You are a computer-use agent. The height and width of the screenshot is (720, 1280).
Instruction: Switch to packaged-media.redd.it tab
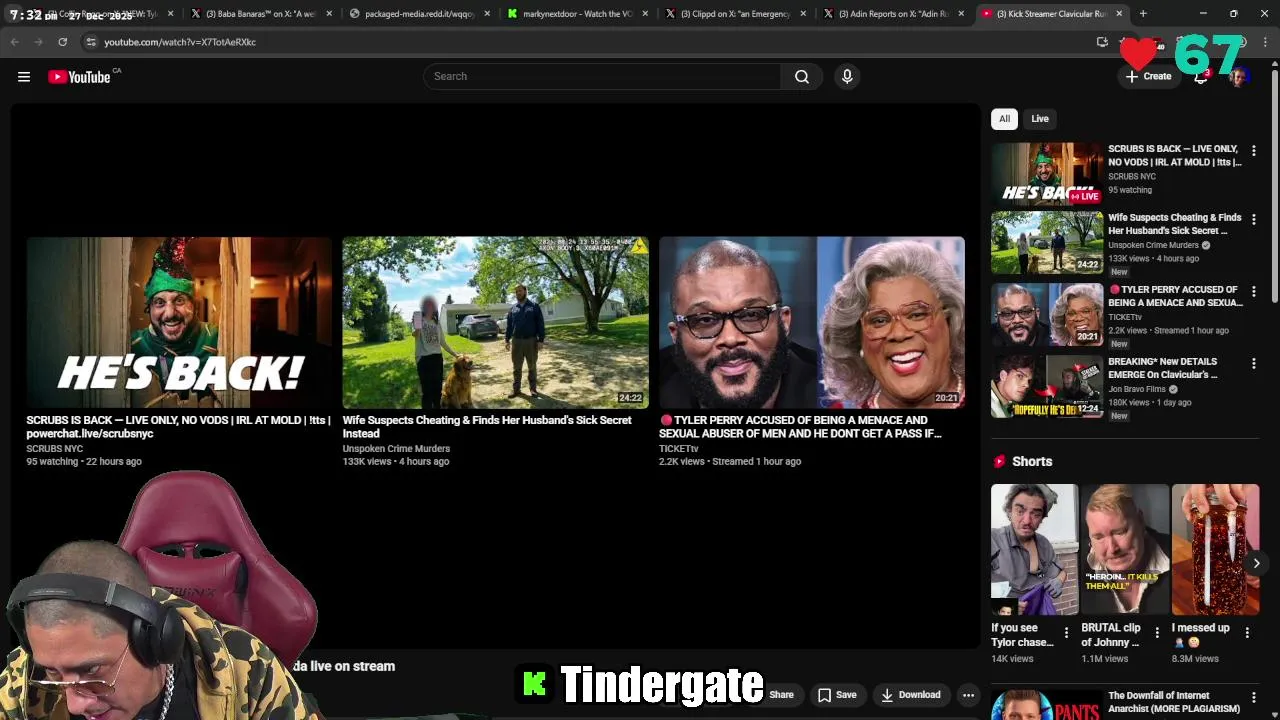click(x=420, y=14)
